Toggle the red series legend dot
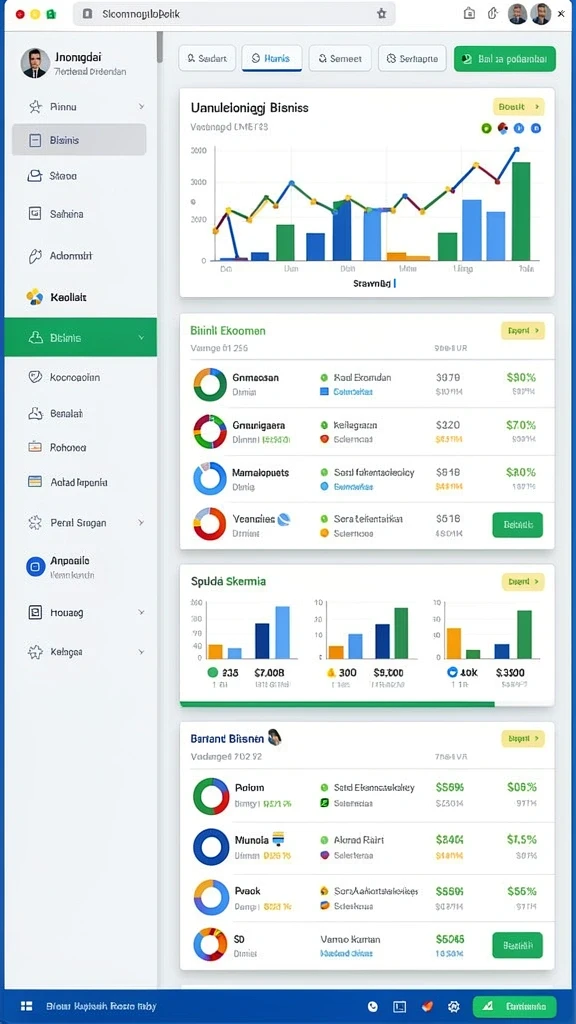This screenshot has height=1024, width=576. [503, 129]
